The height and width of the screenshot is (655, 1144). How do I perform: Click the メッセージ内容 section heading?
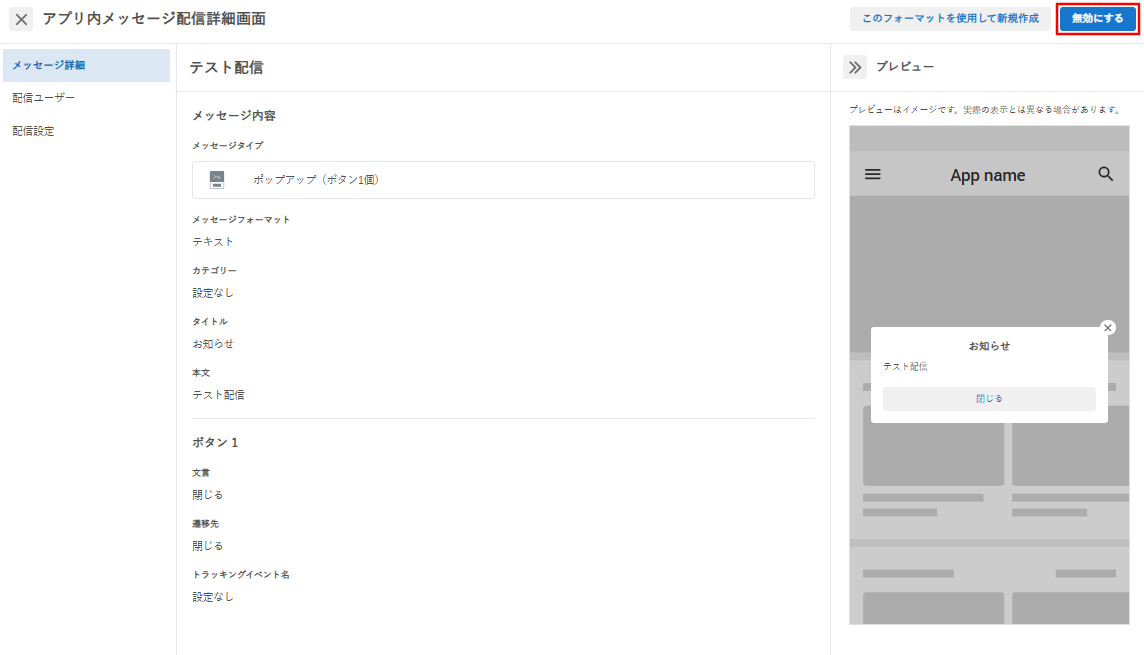pyautogui.click(x=233, y=115)
